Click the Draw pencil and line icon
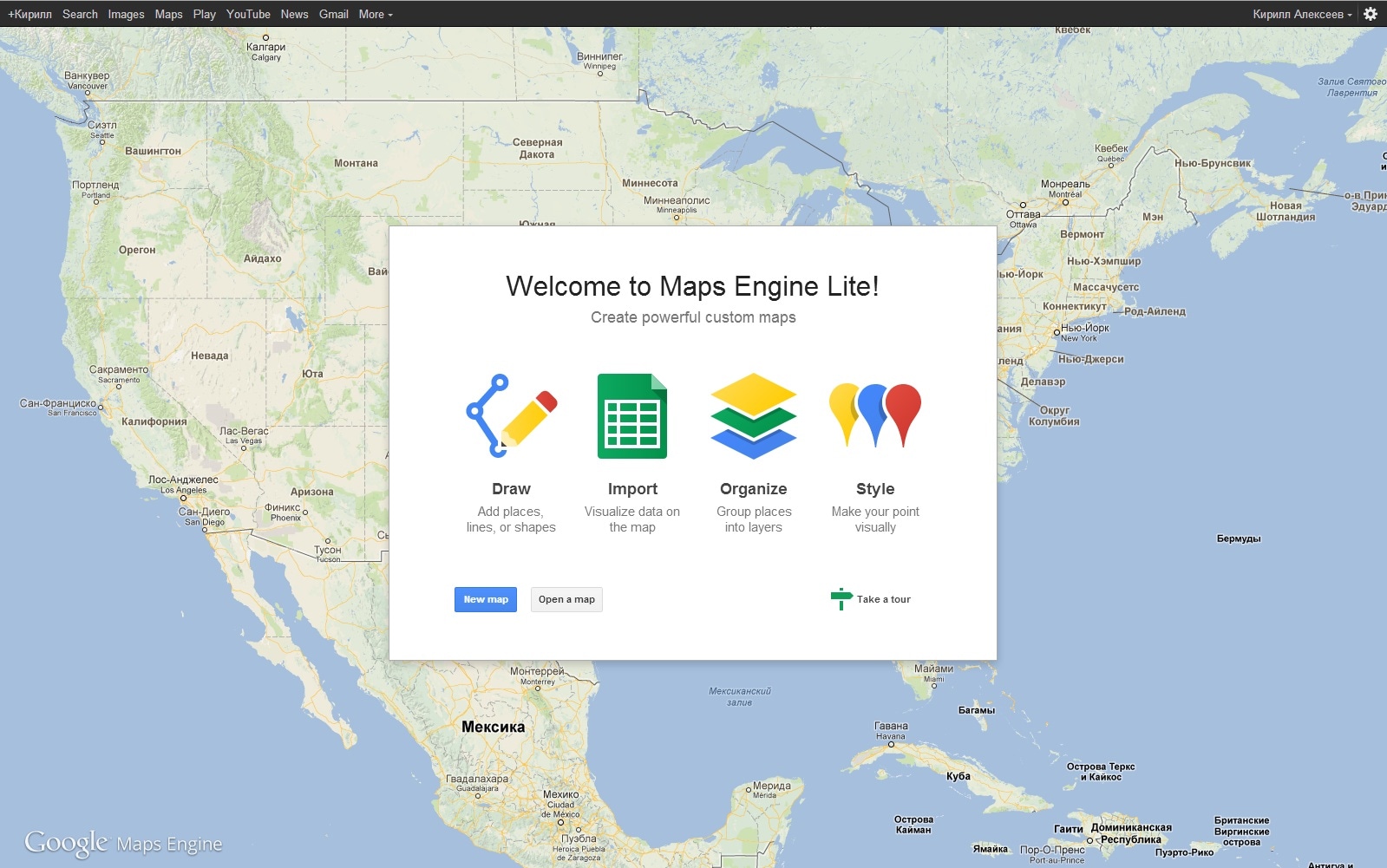Viewport: 1387px width, 868px height. [x=511, y=416]
